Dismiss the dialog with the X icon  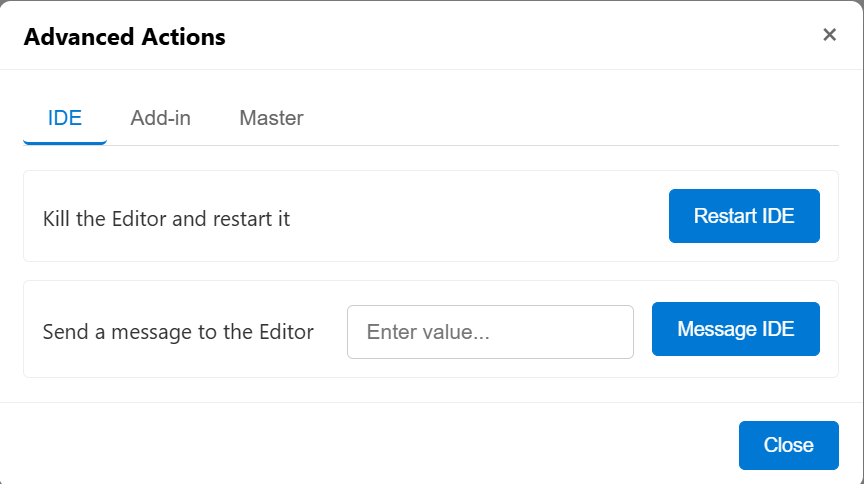tap(829, 35)
